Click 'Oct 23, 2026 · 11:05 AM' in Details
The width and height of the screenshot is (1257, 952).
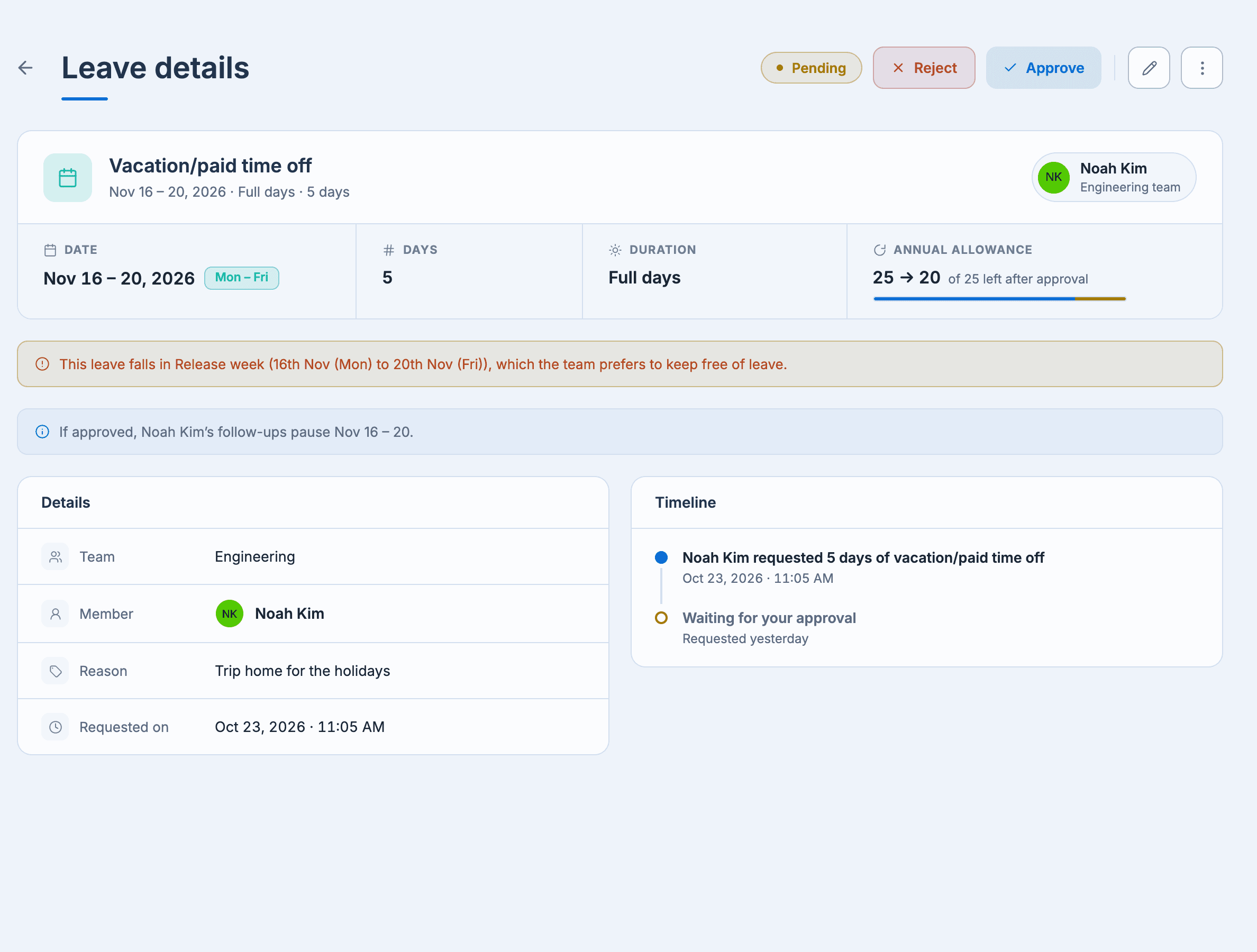299,727
